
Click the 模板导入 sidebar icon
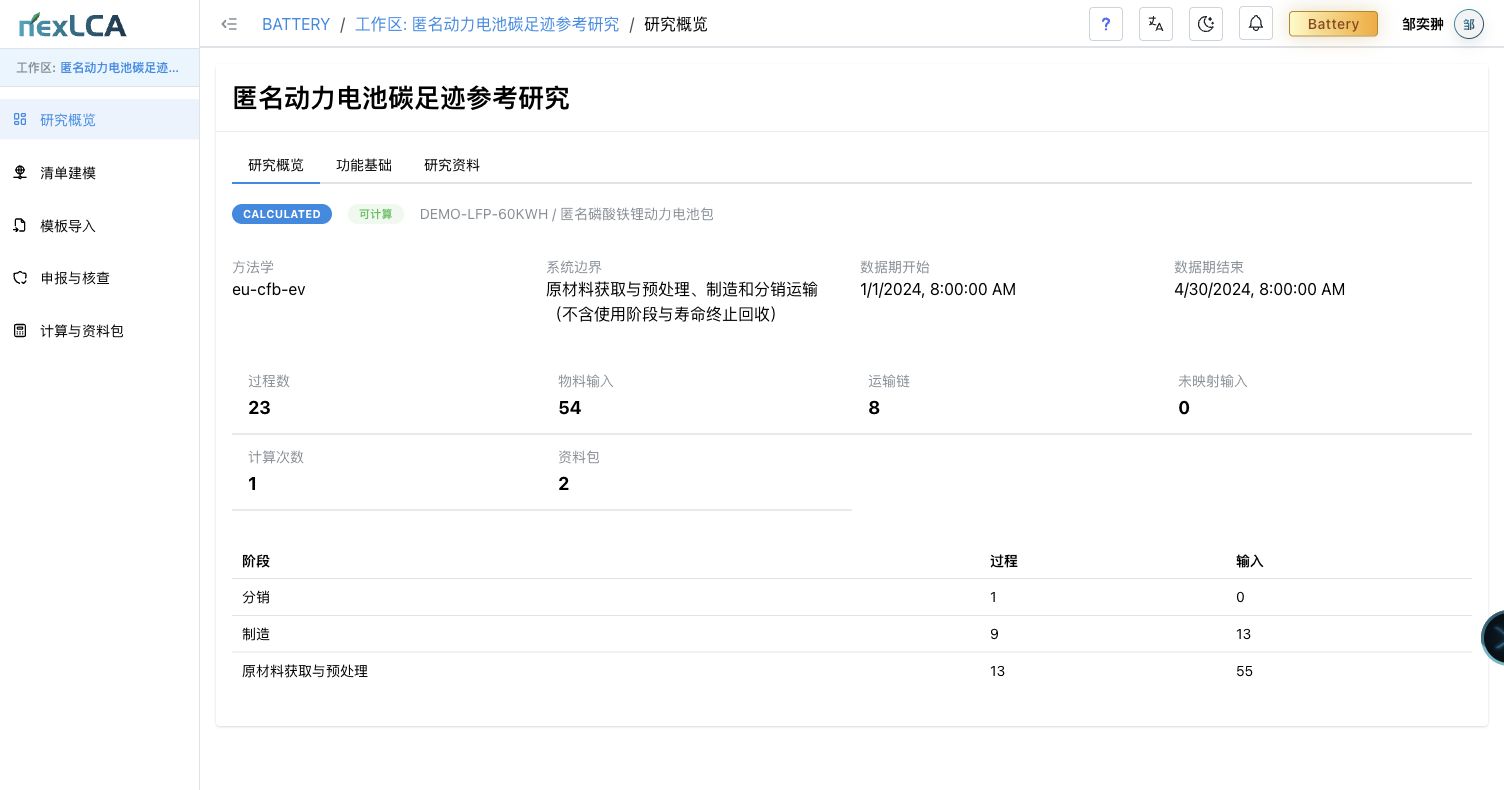click(x=20, y=225)
